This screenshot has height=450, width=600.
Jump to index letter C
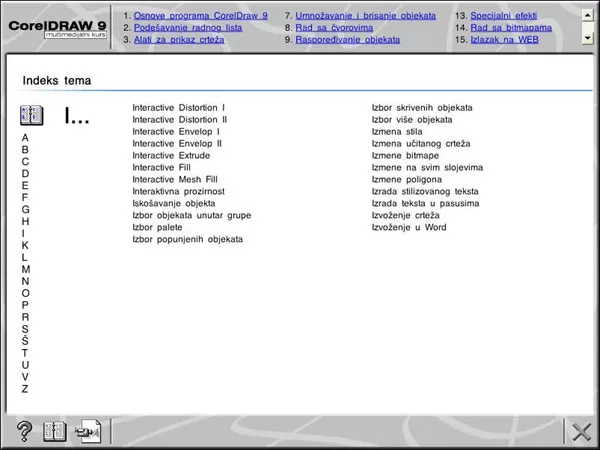pos(25,161)
